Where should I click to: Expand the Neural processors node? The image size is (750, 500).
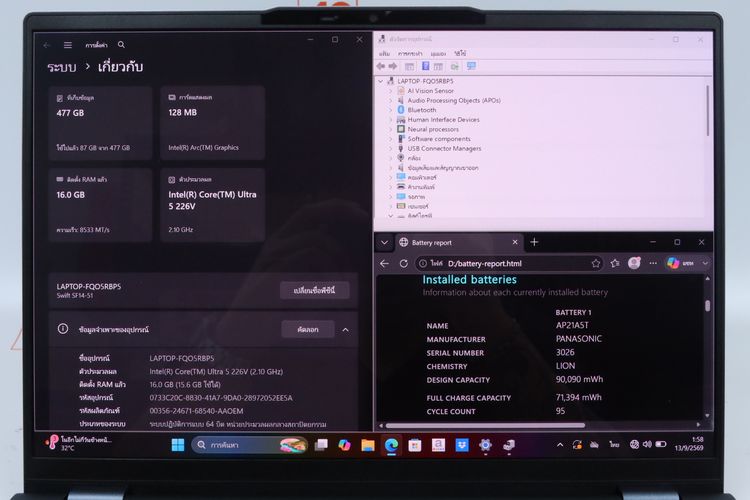point(390,129)
